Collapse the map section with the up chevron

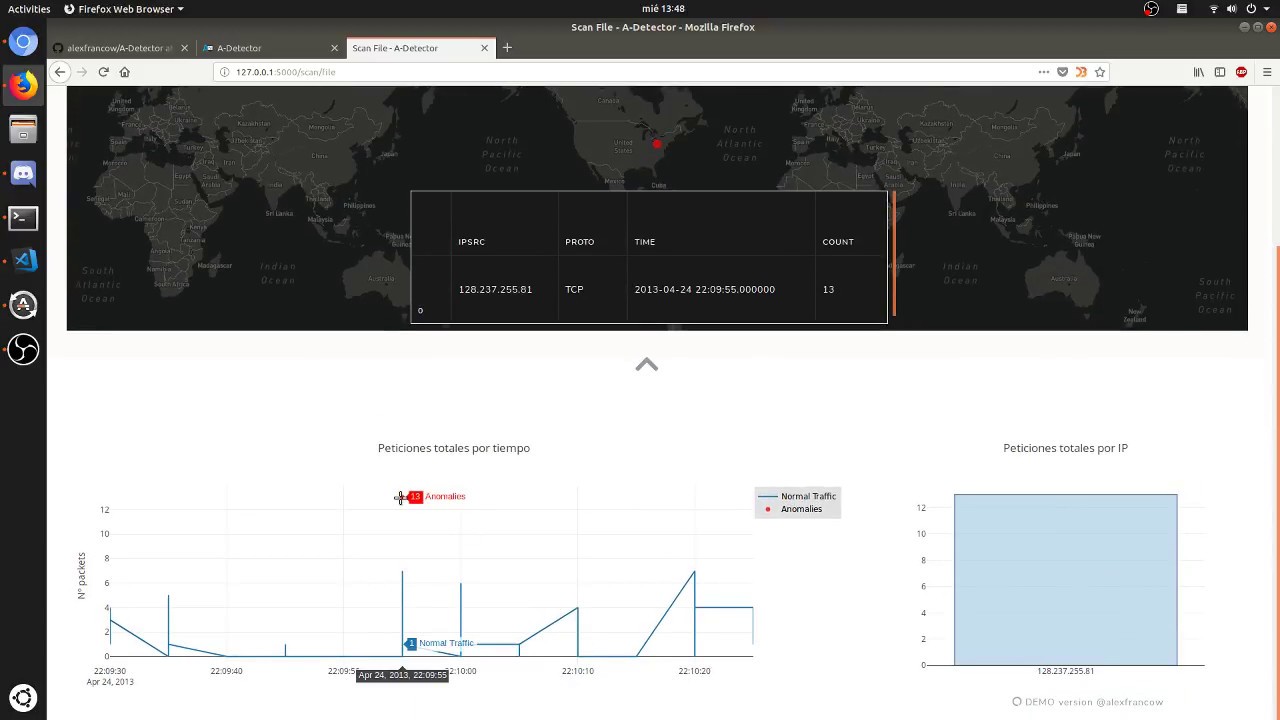click(x=647, y=364)
